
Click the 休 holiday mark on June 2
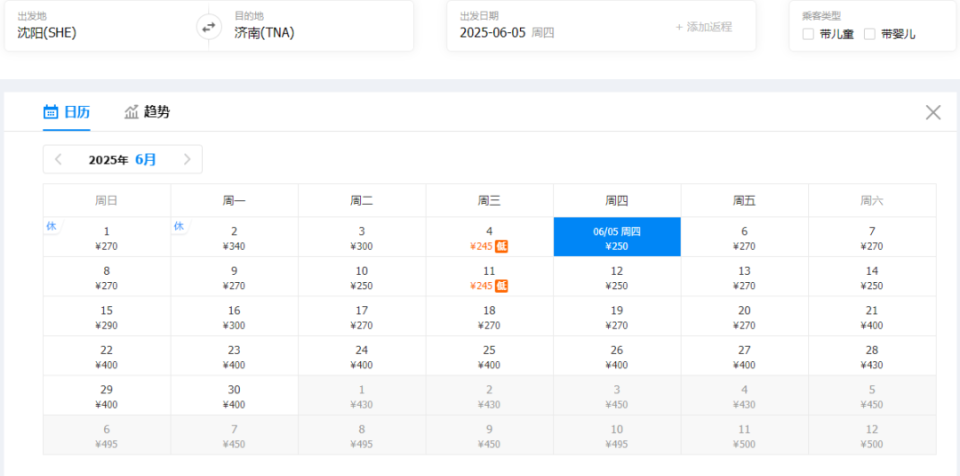tap(179, 226)
